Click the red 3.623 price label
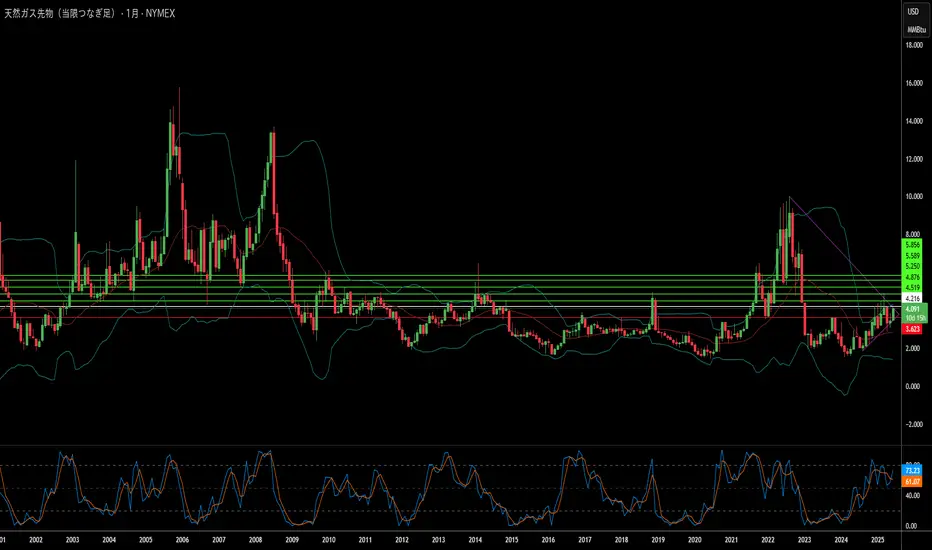The image size is (932, 550). coord(912,328)
